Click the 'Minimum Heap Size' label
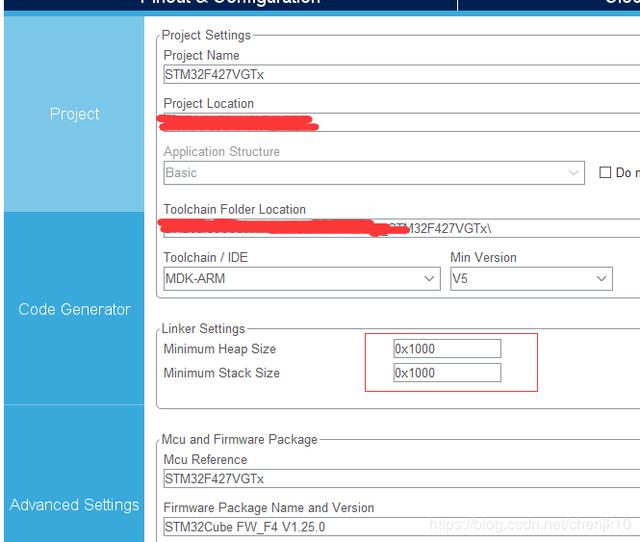 (220, 349)
